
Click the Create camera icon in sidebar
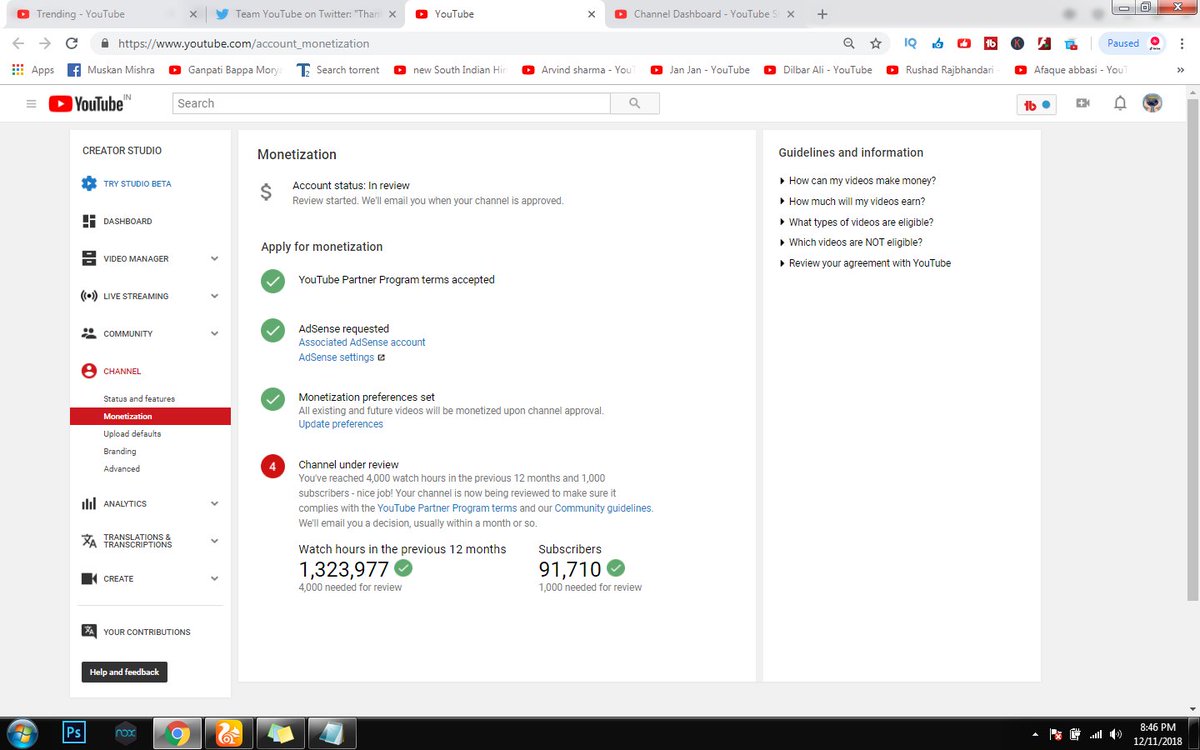point(89,579)
